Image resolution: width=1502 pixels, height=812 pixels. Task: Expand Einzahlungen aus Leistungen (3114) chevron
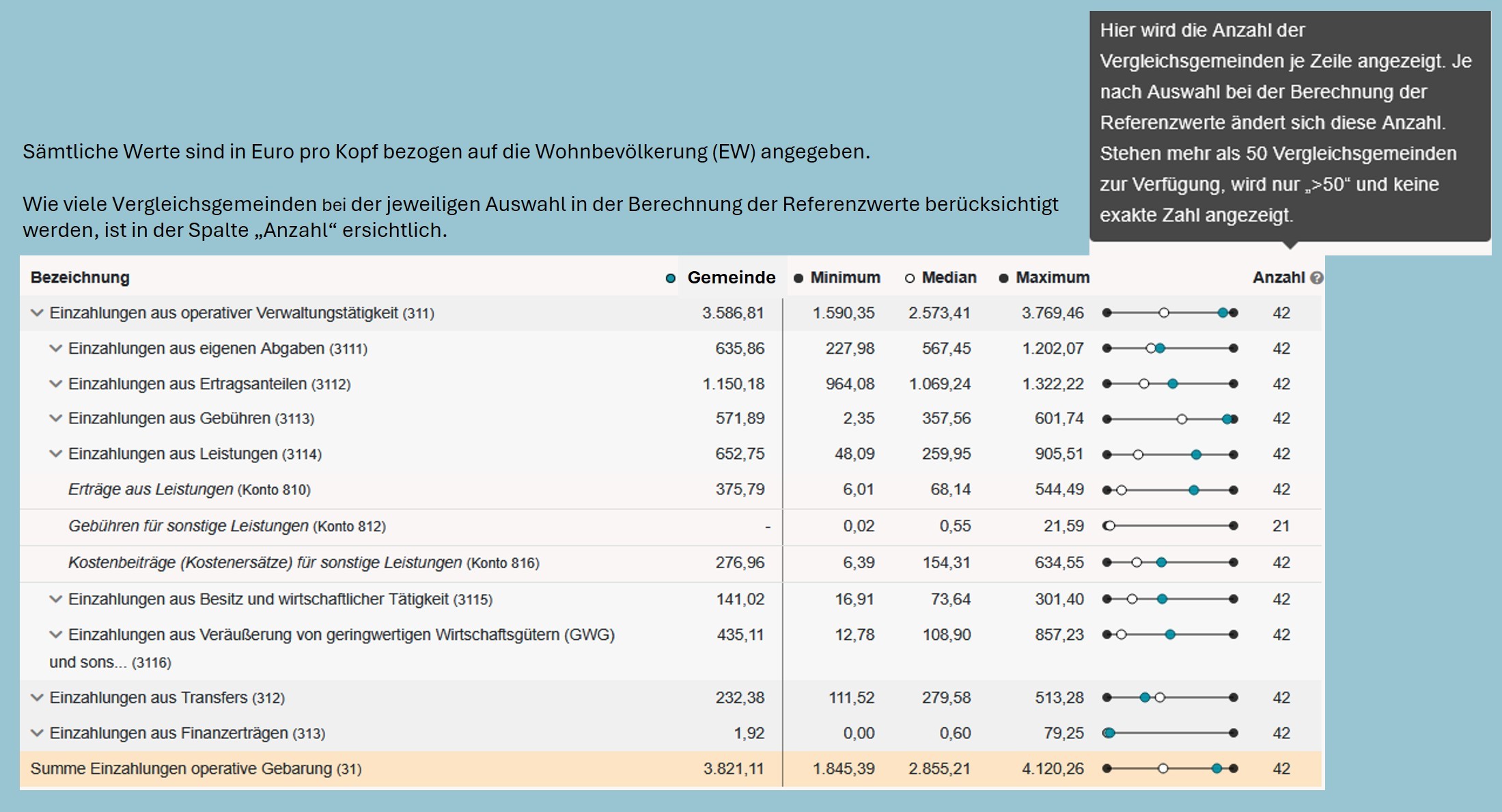(56, 454)
